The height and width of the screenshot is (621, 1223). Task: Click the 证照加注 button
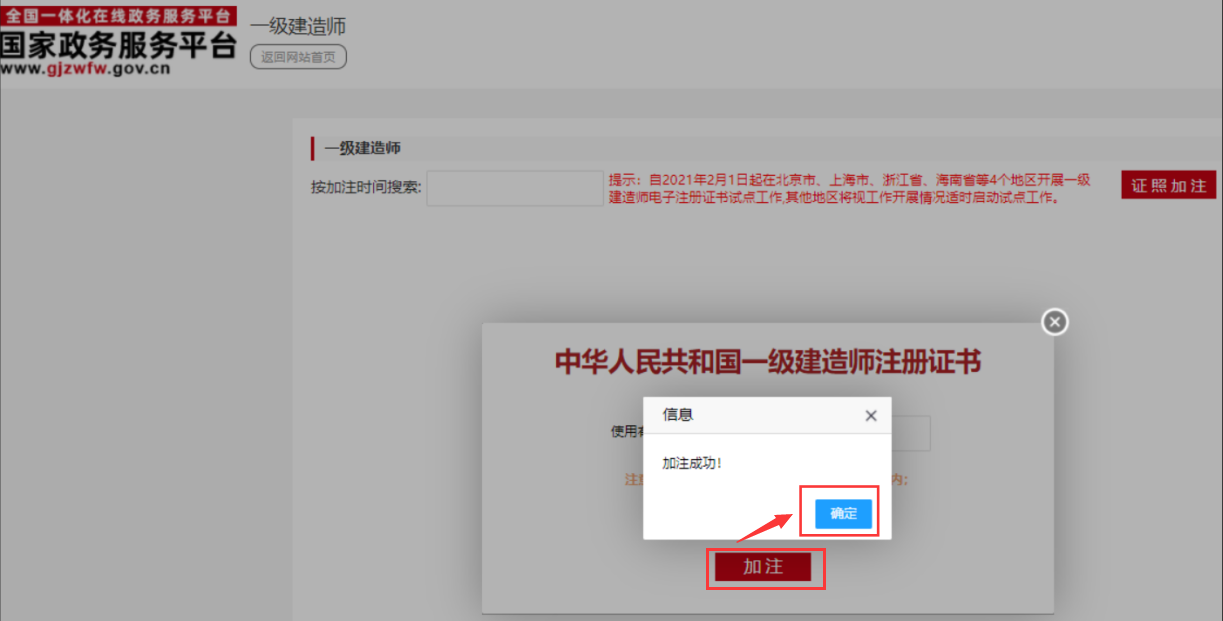coord(1168,186)
